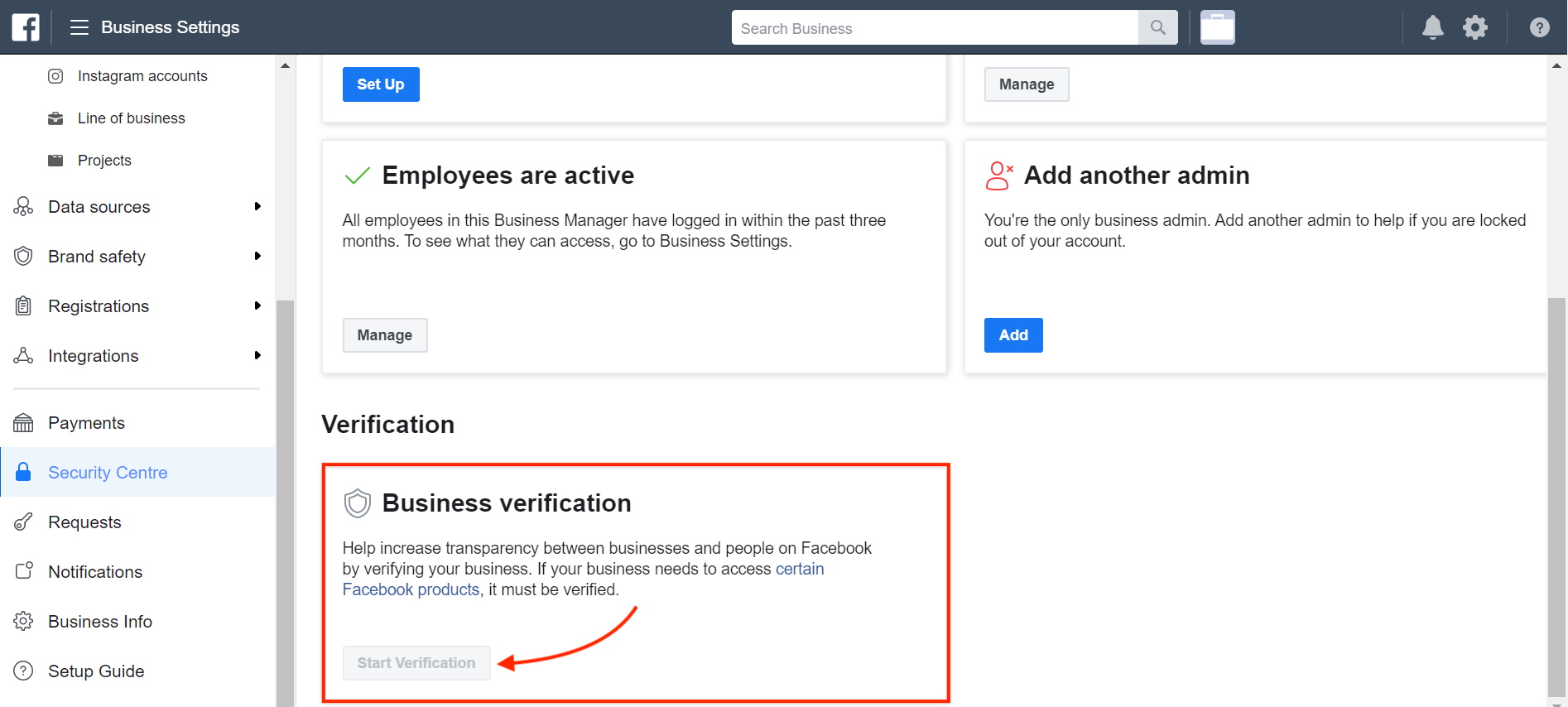Open the hamburger menu next to Business Settings

tap(79, 27)
